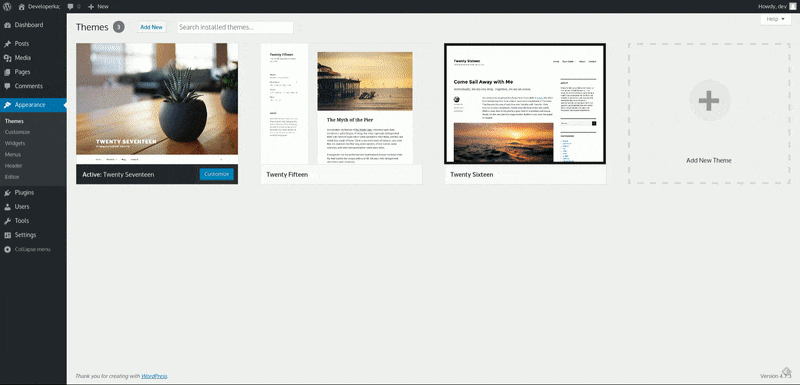
Task: Open the Settings sliders icon menu
Action: (7, 235)
